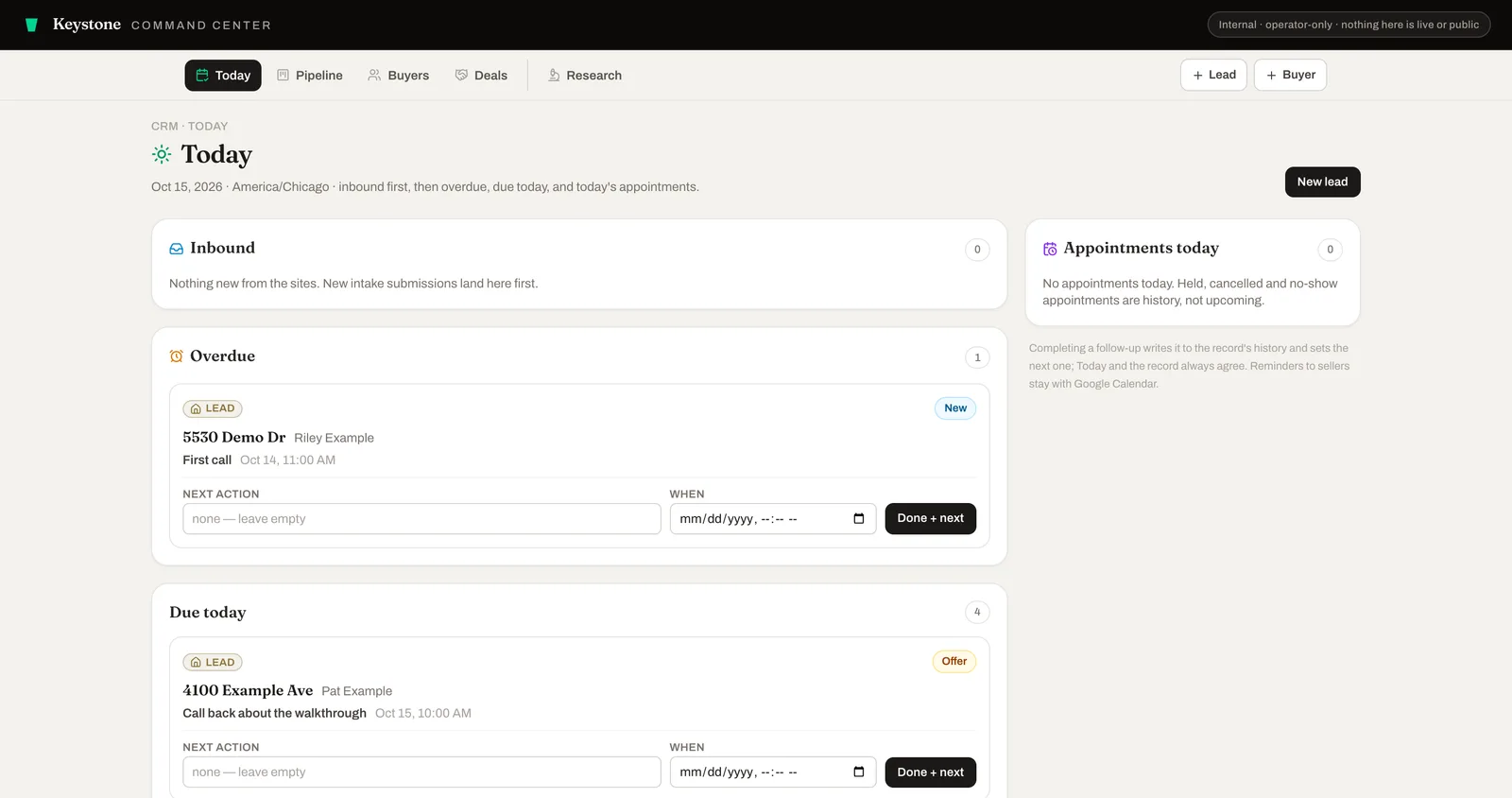Screen dimensions: 1512x798
Task: Click the When date field for 4100 Example Ave
Action: click(x=773, y=772)
